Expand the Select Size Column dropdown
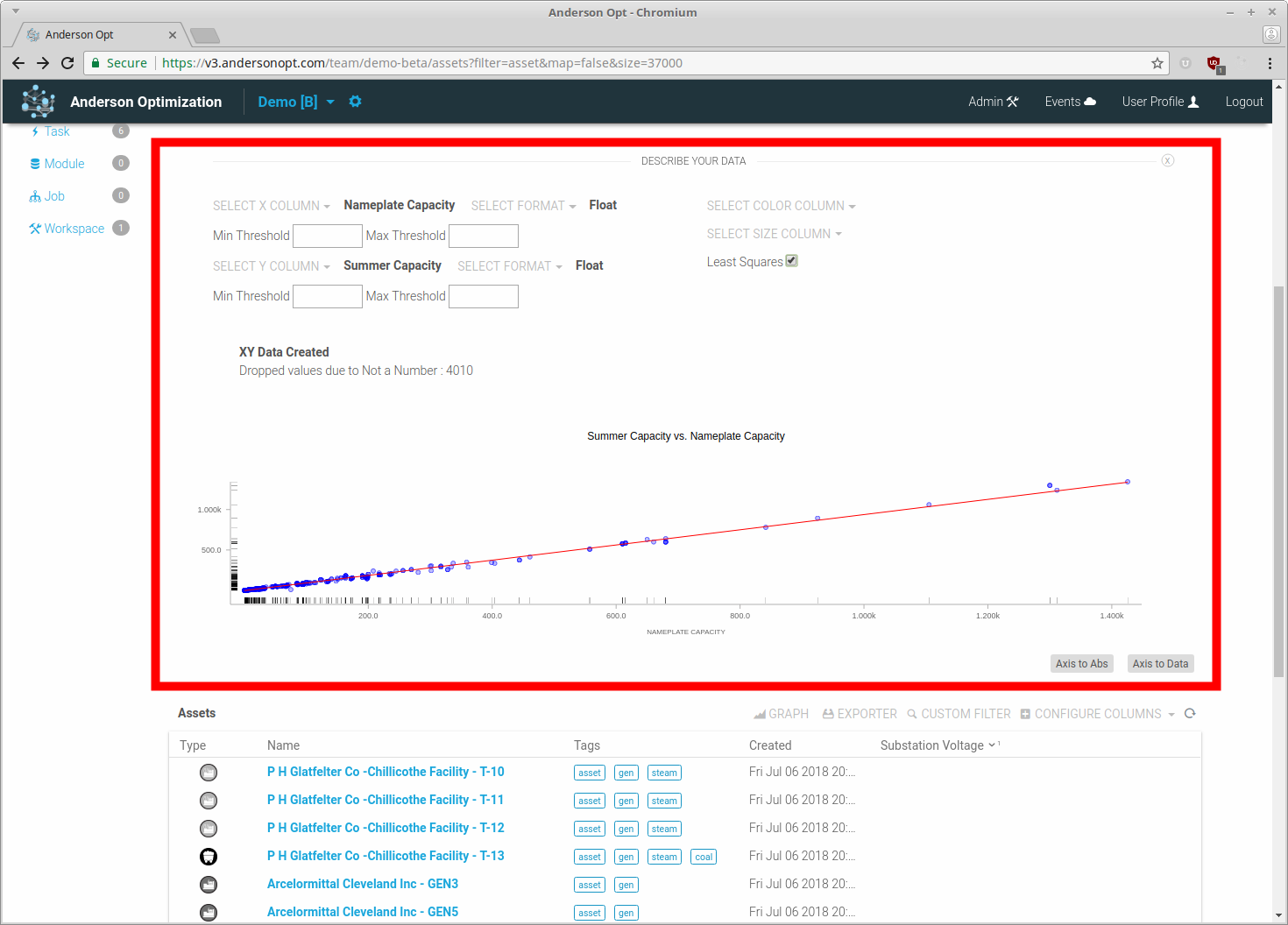Viewport: 1288px width, 925px height. [774, 234]
